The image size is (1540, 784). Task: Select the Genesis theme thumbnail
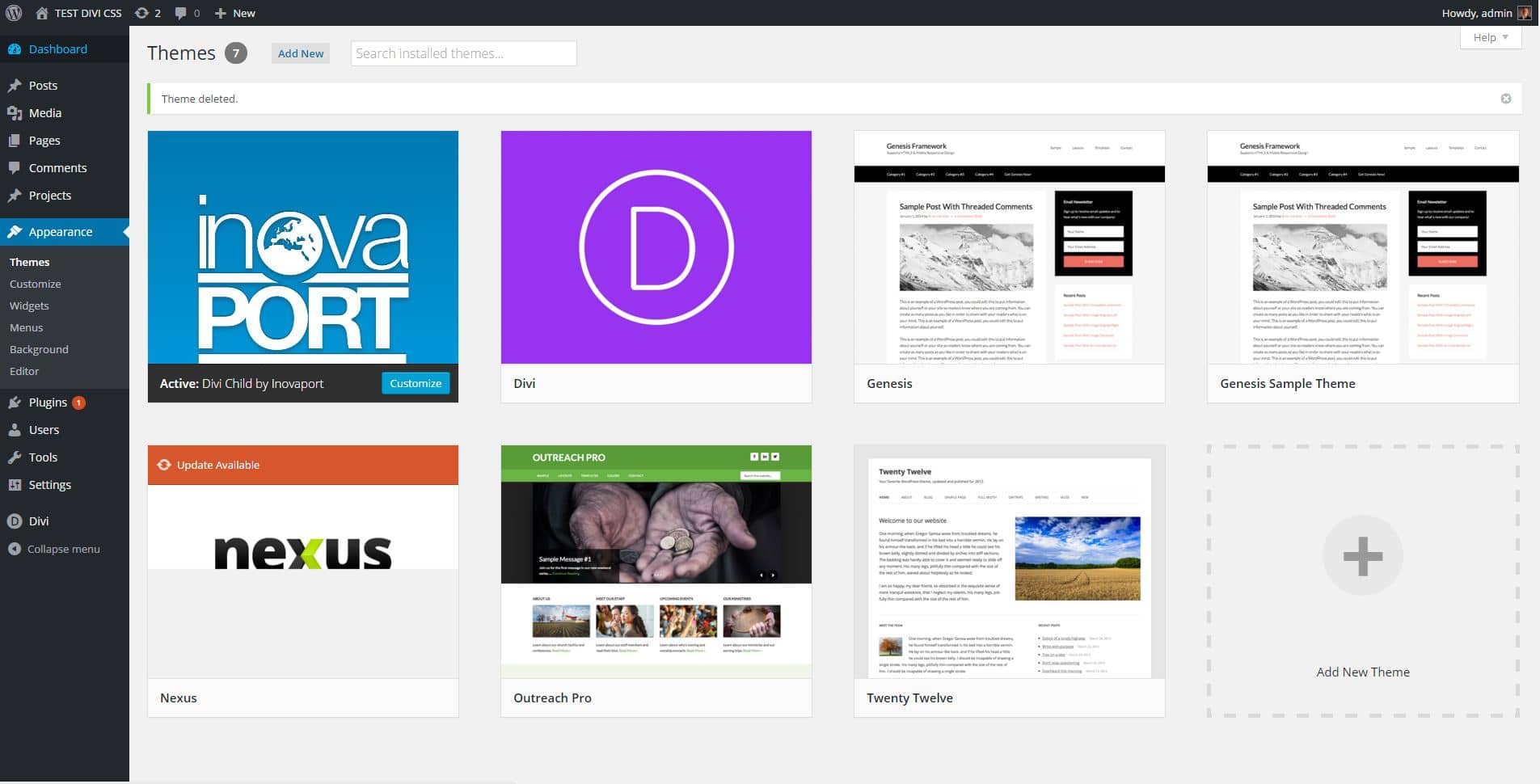1010,247
